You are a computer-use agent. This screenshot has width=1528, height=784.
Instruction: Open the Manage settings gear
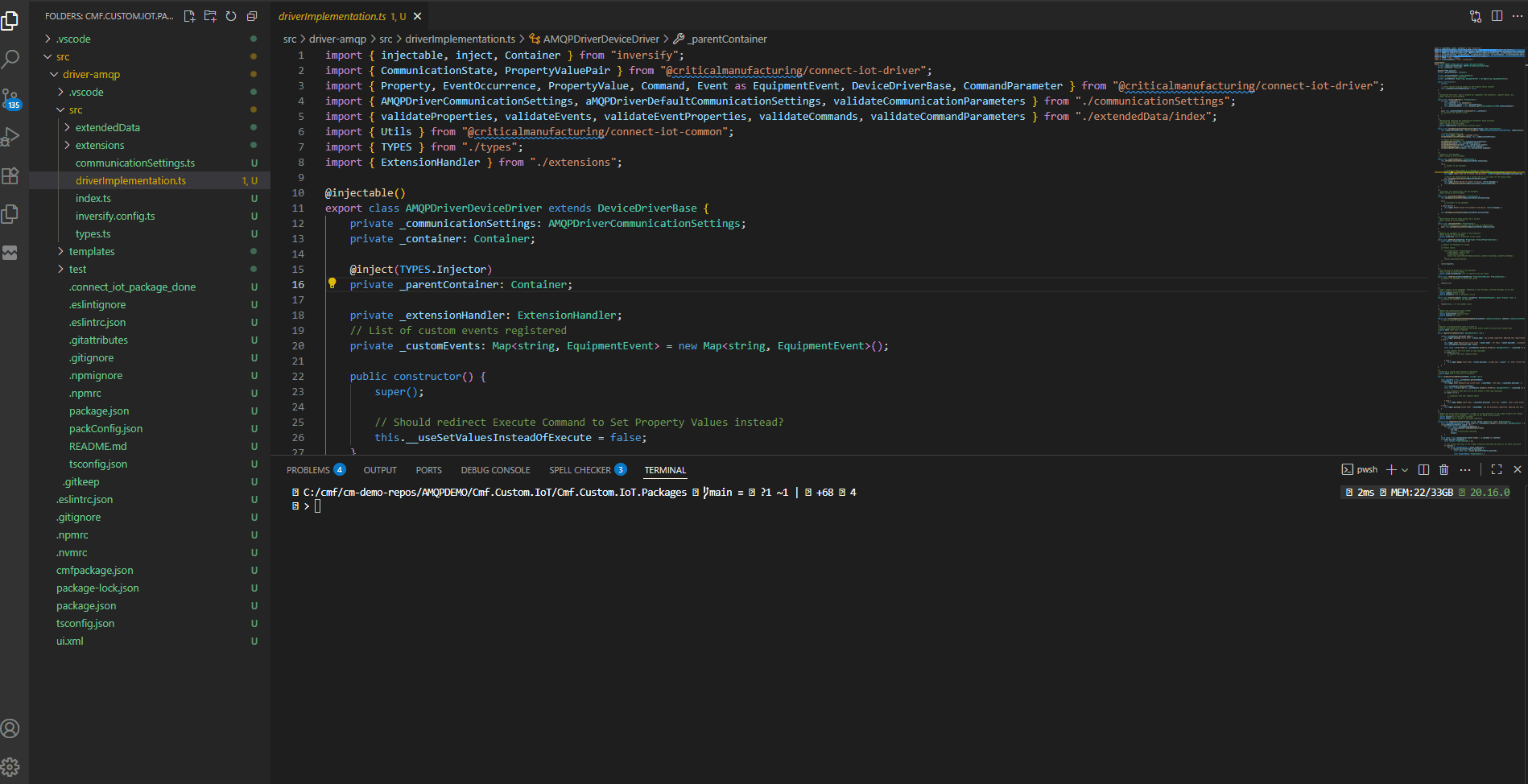click(10, 766)
